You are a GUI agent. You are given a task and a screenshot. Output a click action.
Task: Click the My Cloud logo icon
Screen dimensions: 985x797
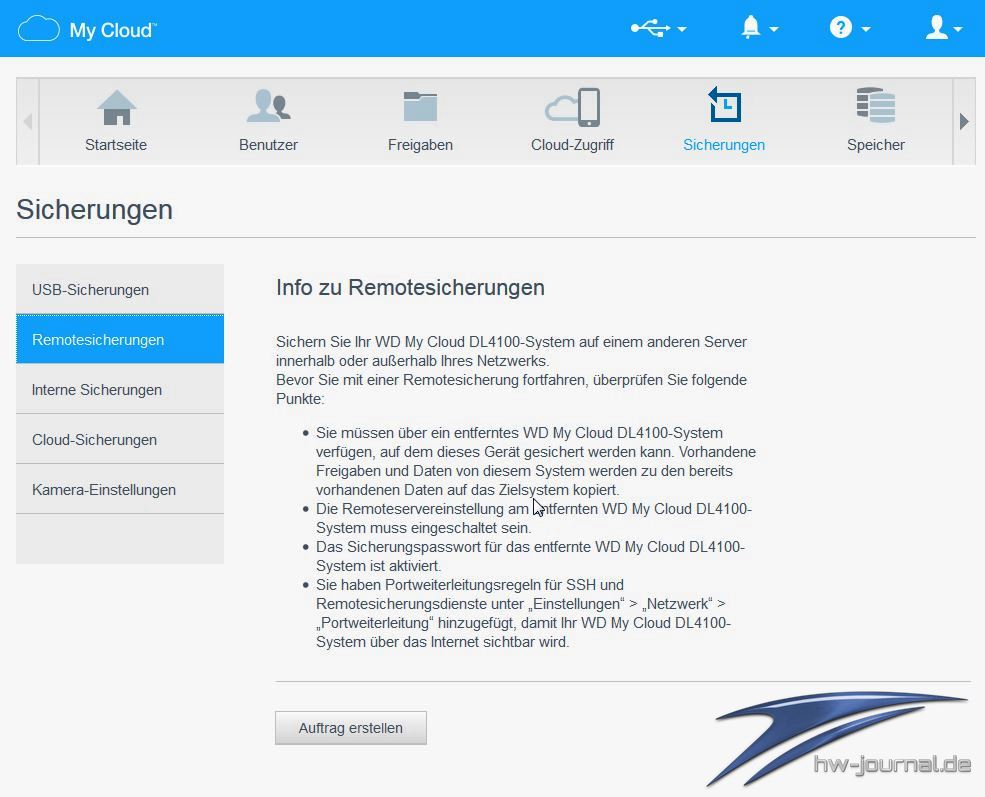tap(39, 28)
